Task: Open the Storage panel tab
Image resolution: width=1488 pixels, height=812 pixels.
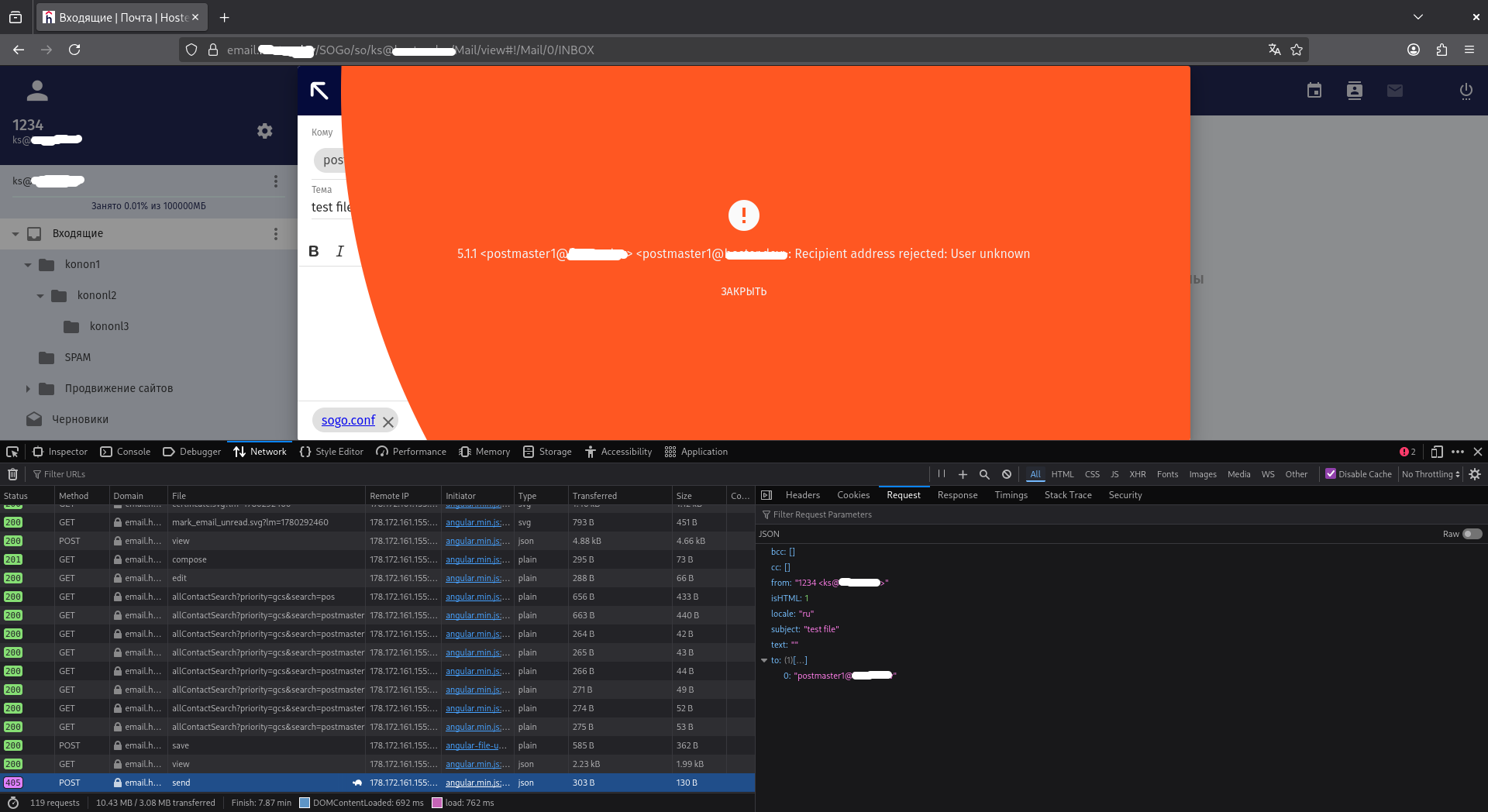Action: 547,452
